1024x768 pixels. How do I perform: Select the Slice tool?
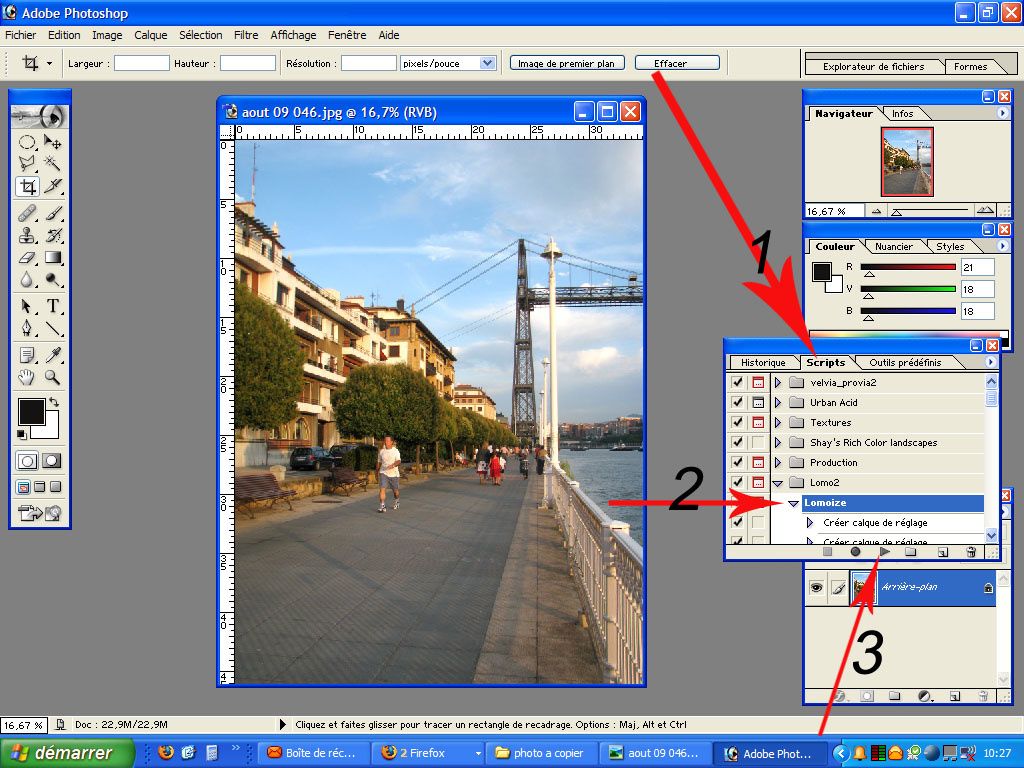point(53,187)
